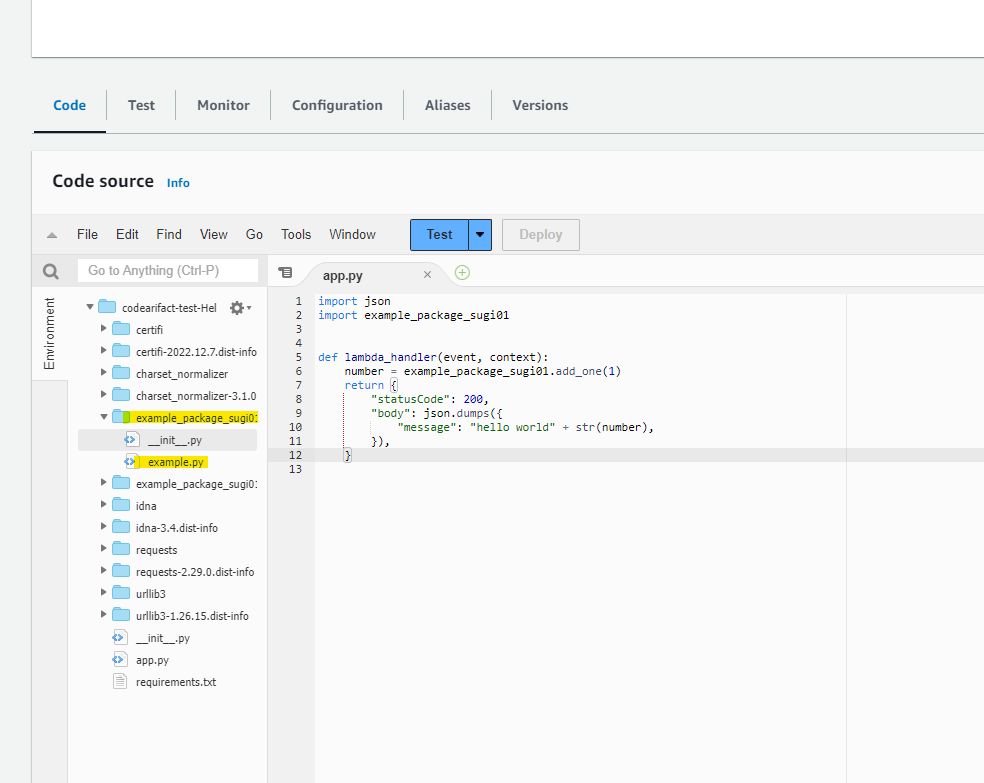
Task: Click the root app.py file icon
Action: [120, 659]
